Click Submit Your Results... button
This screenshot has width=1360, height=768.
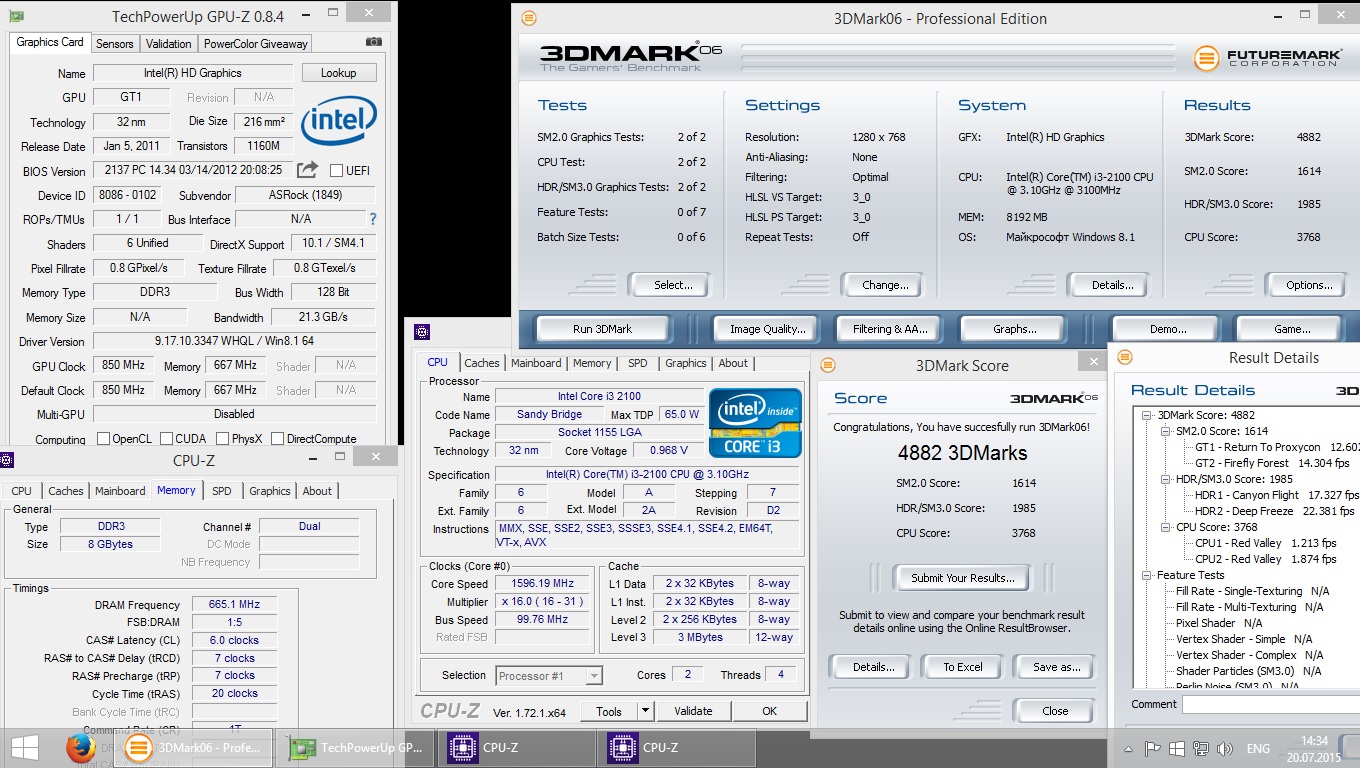click(963, 578)
